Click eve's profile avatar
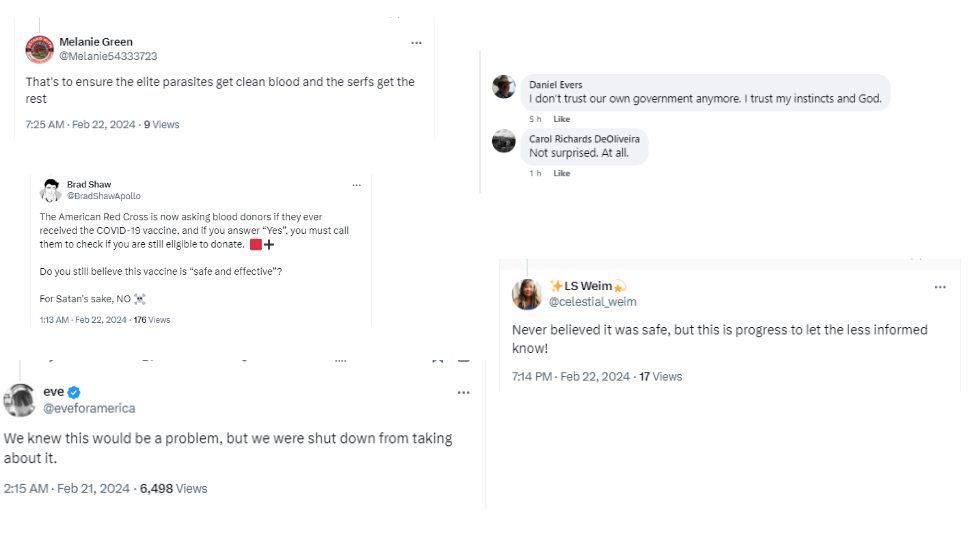Viewport: 968px width, 536px height. point(20,400)
